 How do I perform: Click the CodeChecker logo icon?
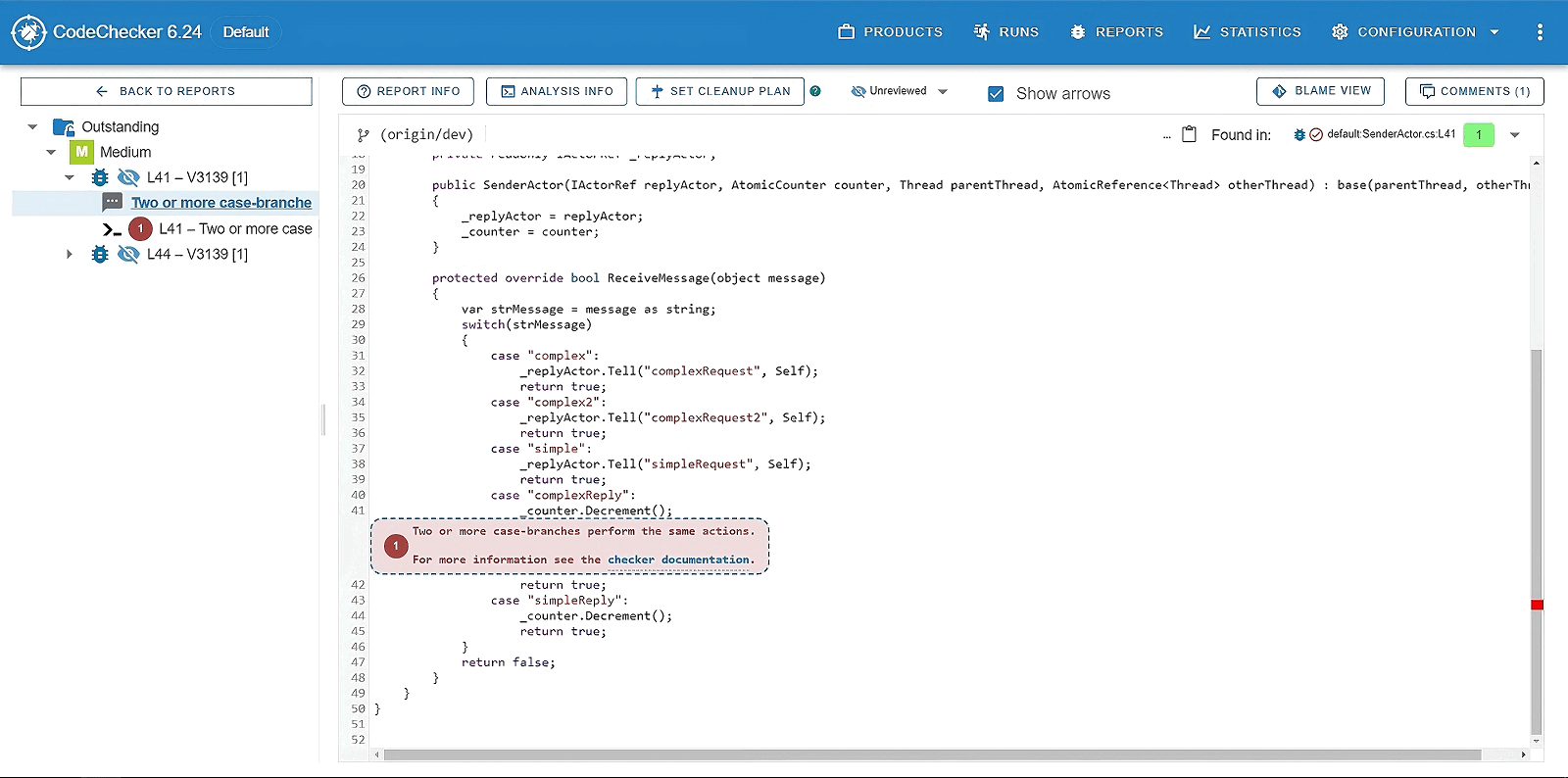pyautogui.click(x=28, y=32)
